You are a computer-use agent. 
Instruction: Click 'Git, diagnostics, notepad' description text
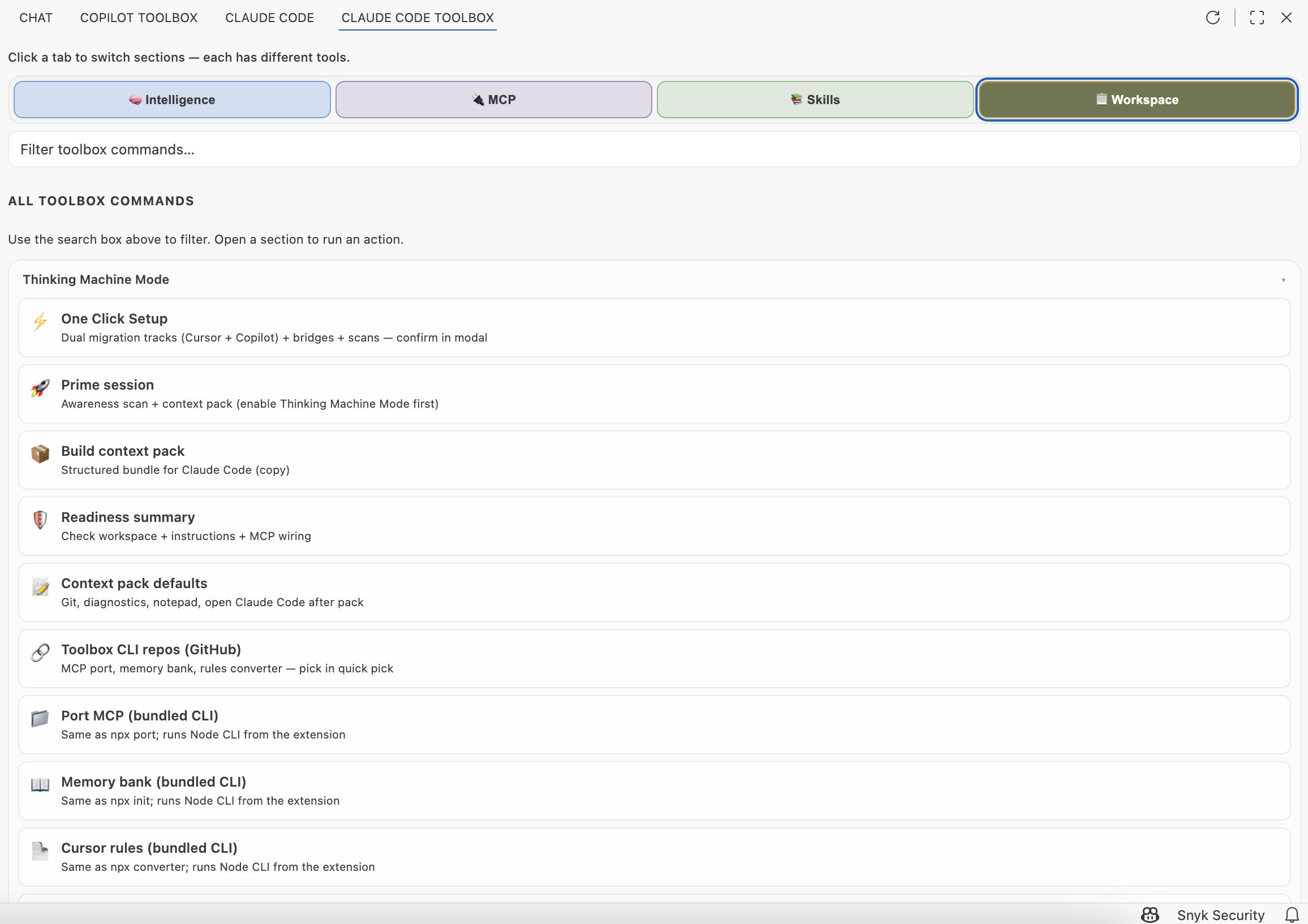[212, 602]
